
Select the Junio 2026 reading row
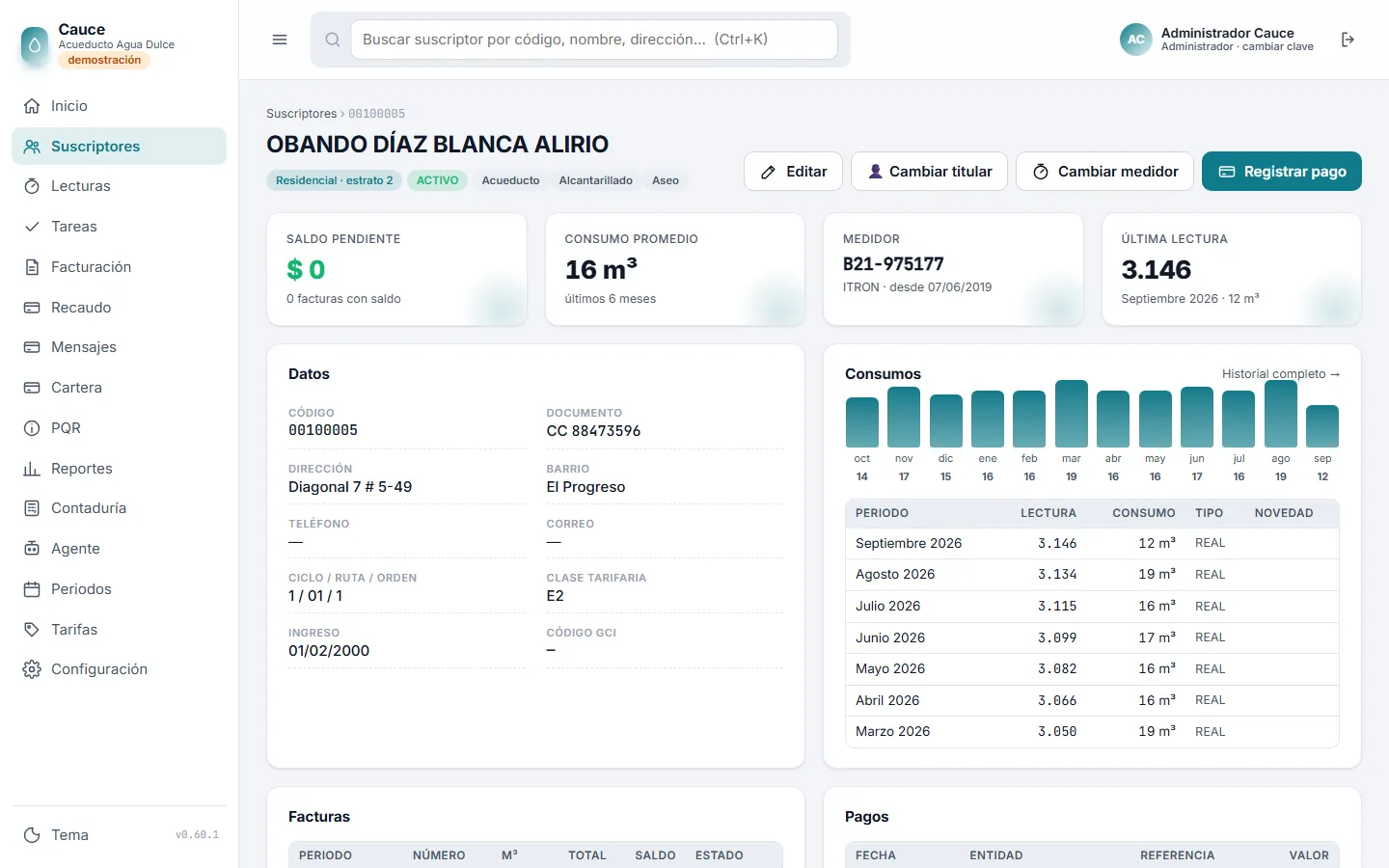(x=1092, y=637)
